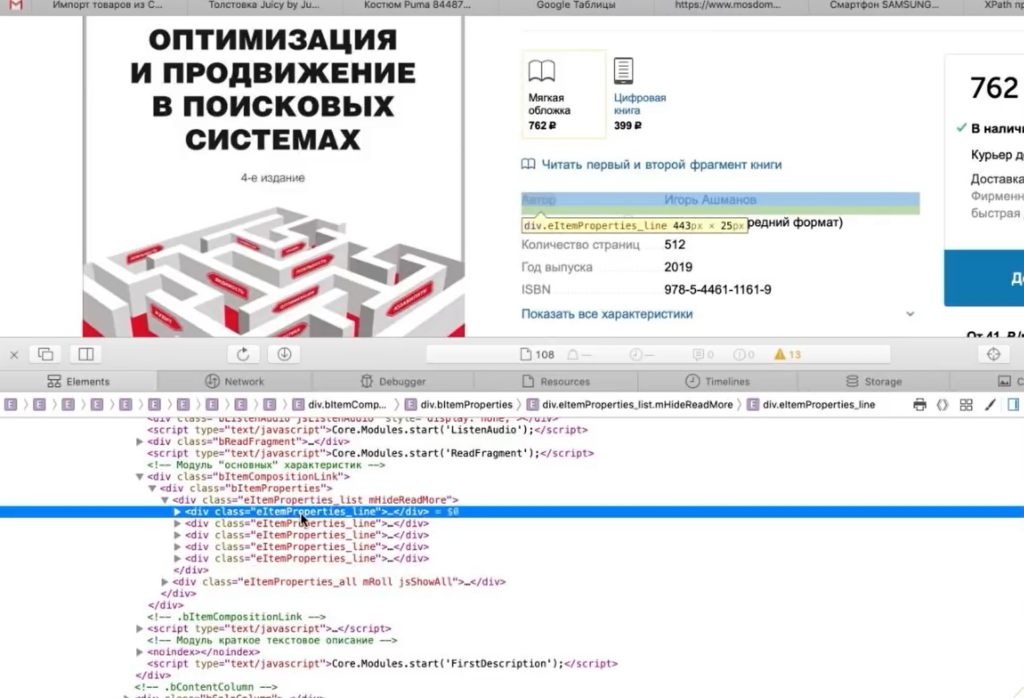The width and height of the screenshot is (1024, 698).
Task: Click the print styles icon in the DOM bar
Action: (x=919, y=405)
